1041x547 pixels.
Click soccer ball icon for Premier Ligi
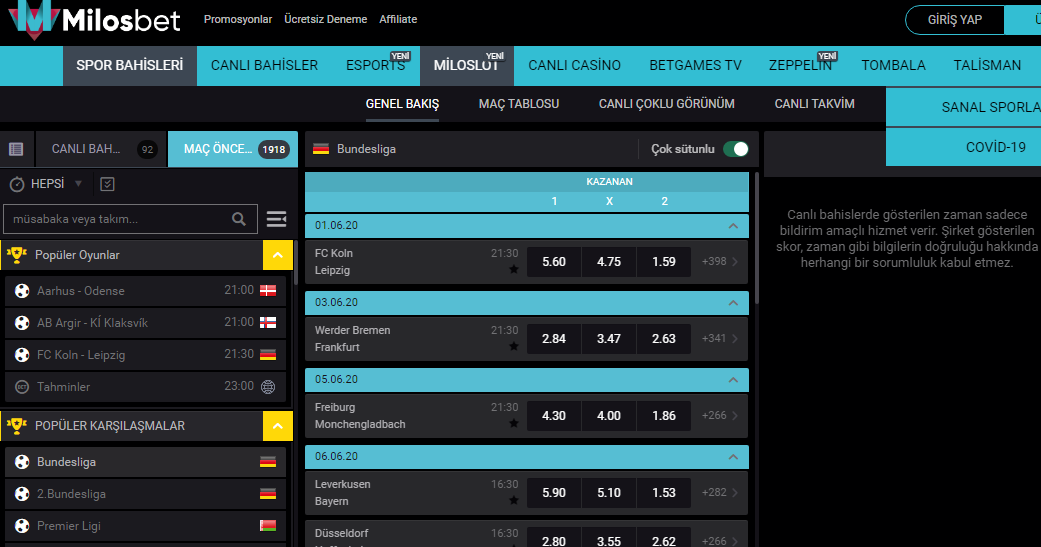22,526
